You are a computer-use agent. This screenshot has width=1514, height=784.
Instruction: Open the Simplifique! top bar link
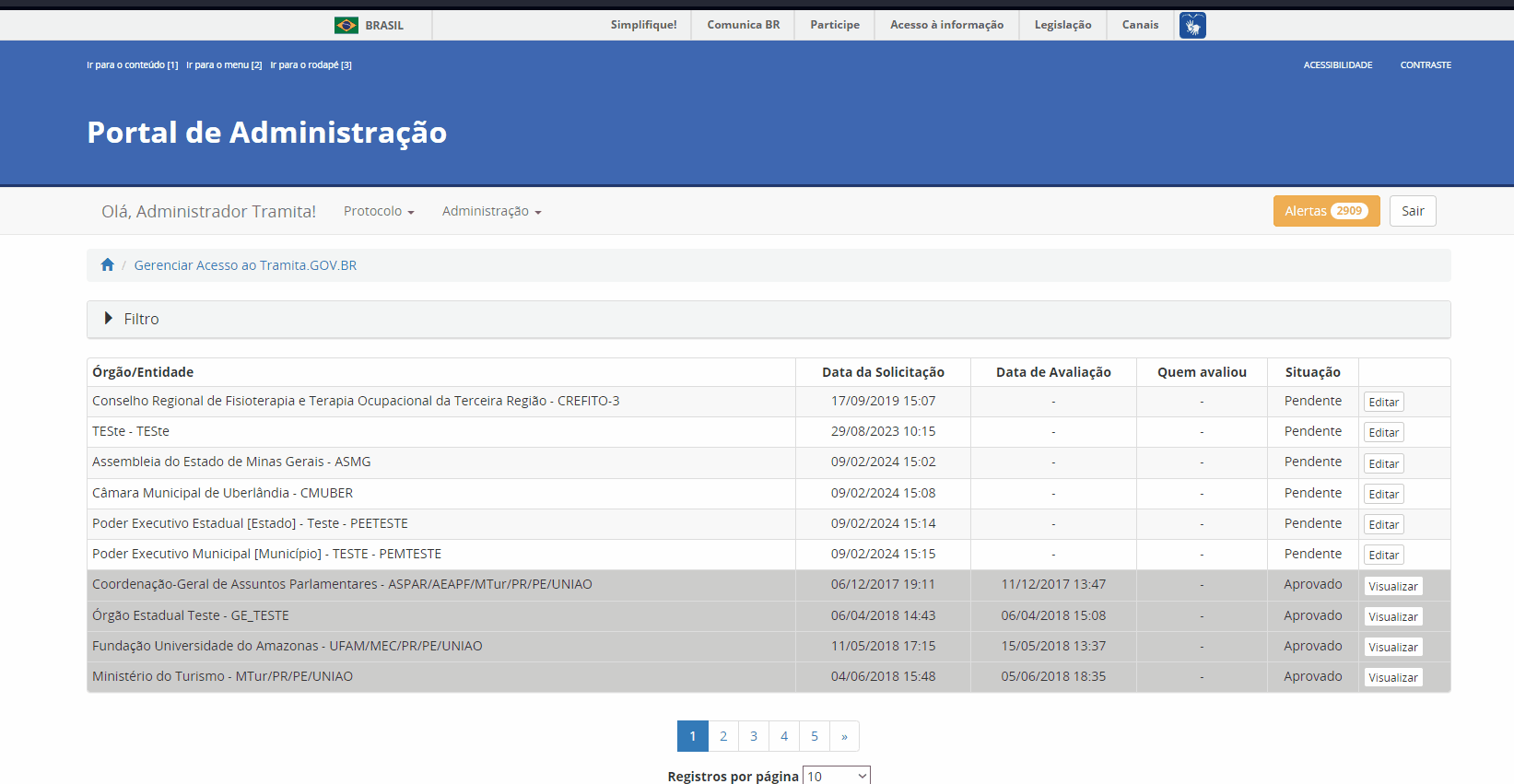[643, 25]
